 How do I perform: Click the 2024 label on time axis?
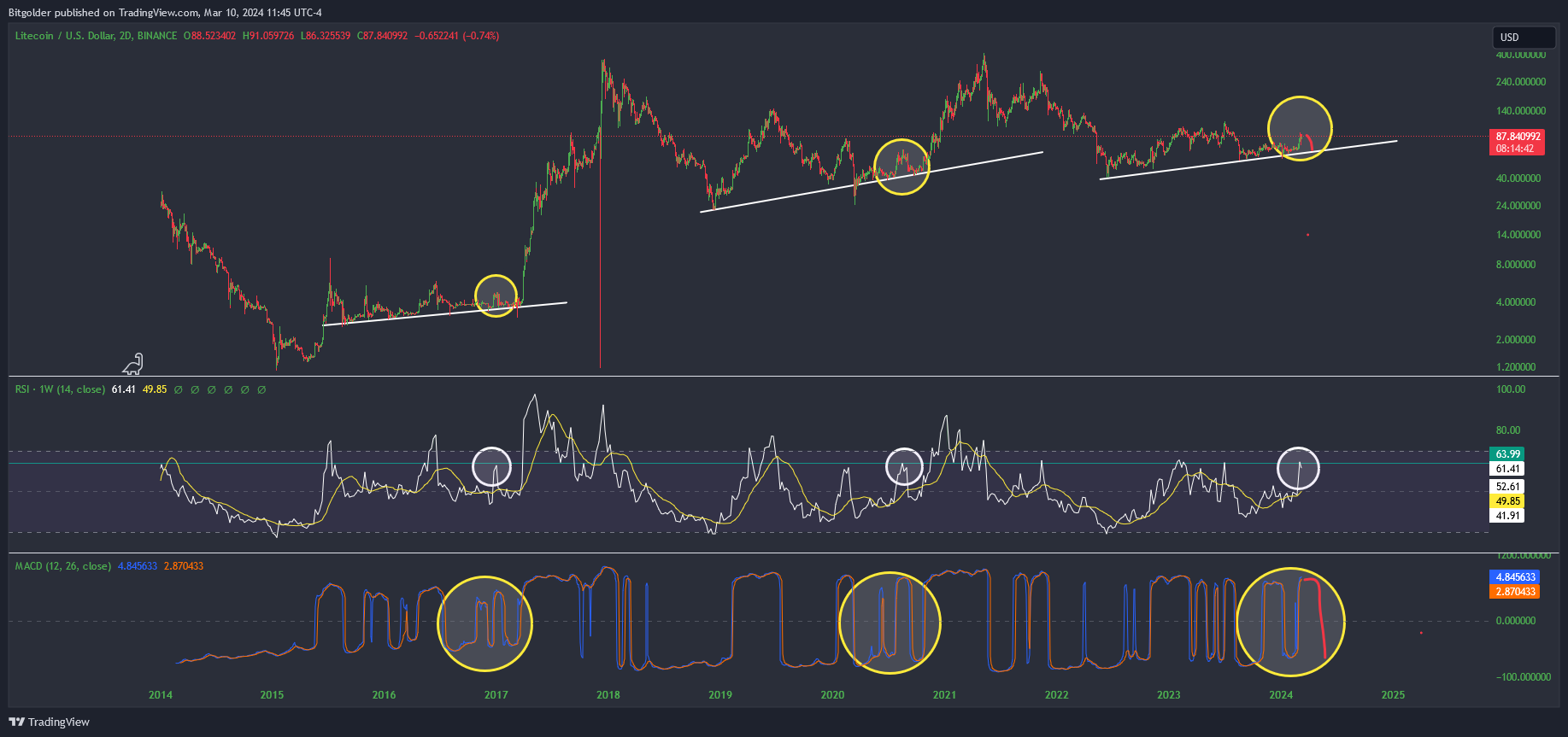(x=1281, y=695)
